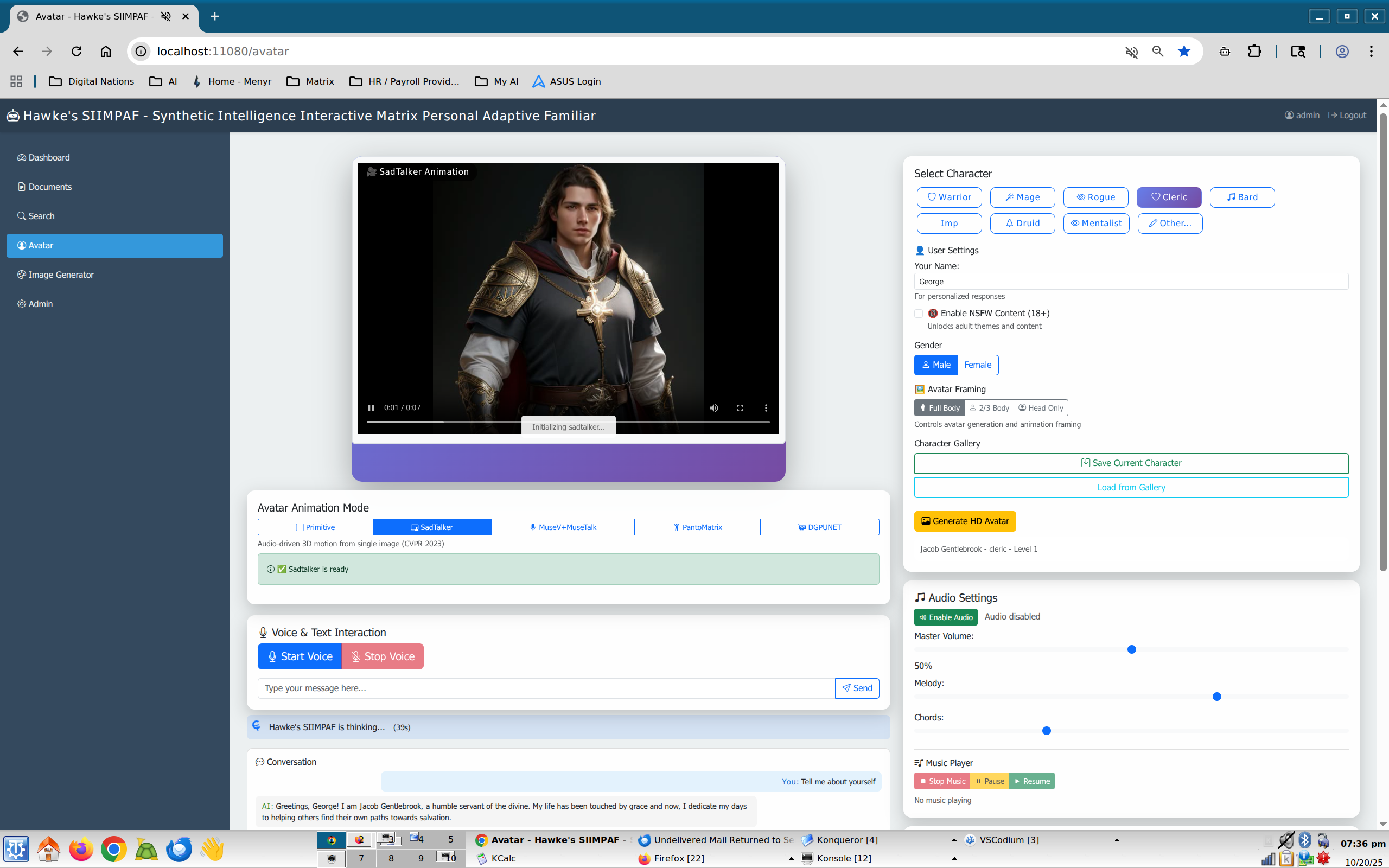
Task: Click the Bluetooth icon in system tray
Action: [x=1304, y=840]
